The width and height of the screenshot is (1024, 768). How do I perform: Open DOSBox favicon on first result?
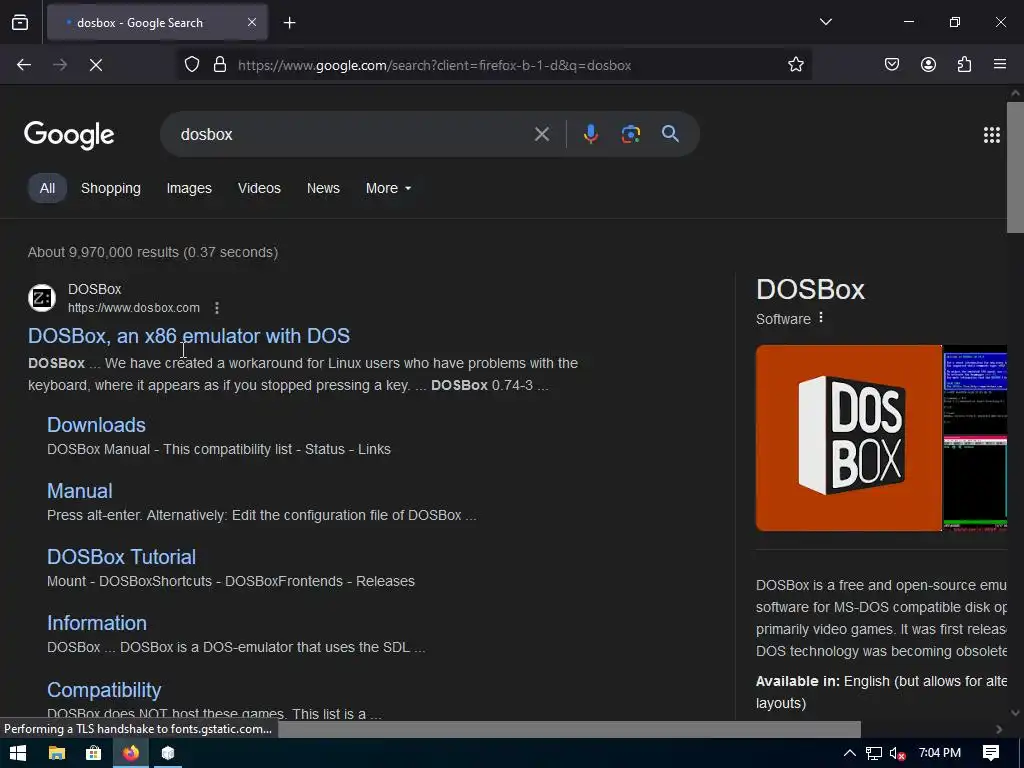(x=42, y=298)
